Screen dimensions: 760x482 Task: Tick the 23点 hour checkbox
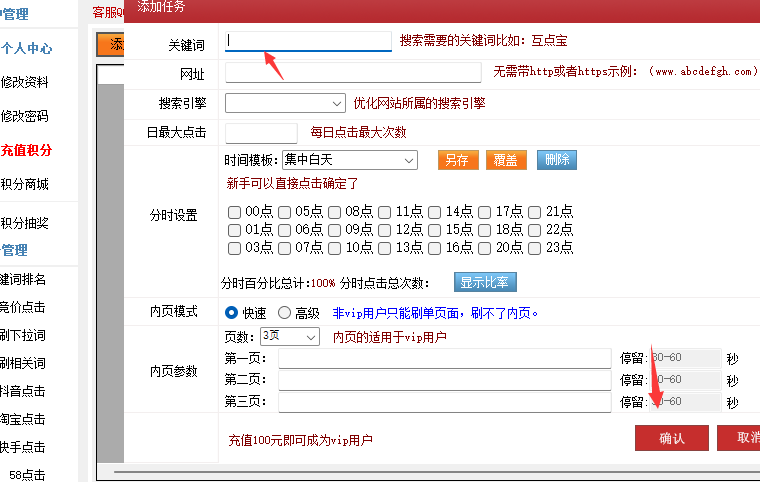534,248
